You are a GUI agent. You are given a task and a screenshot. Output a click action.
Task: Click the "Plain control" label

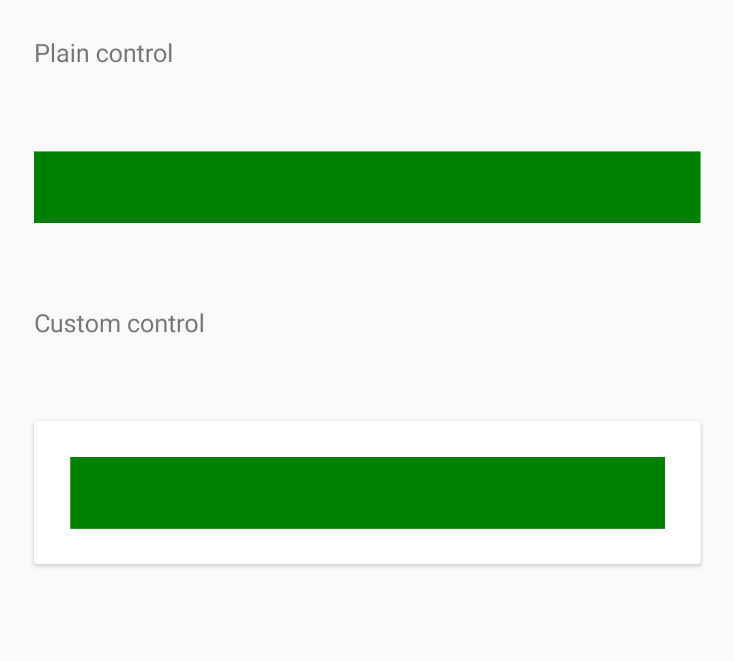pyautogui.click(x=103, y=54)
